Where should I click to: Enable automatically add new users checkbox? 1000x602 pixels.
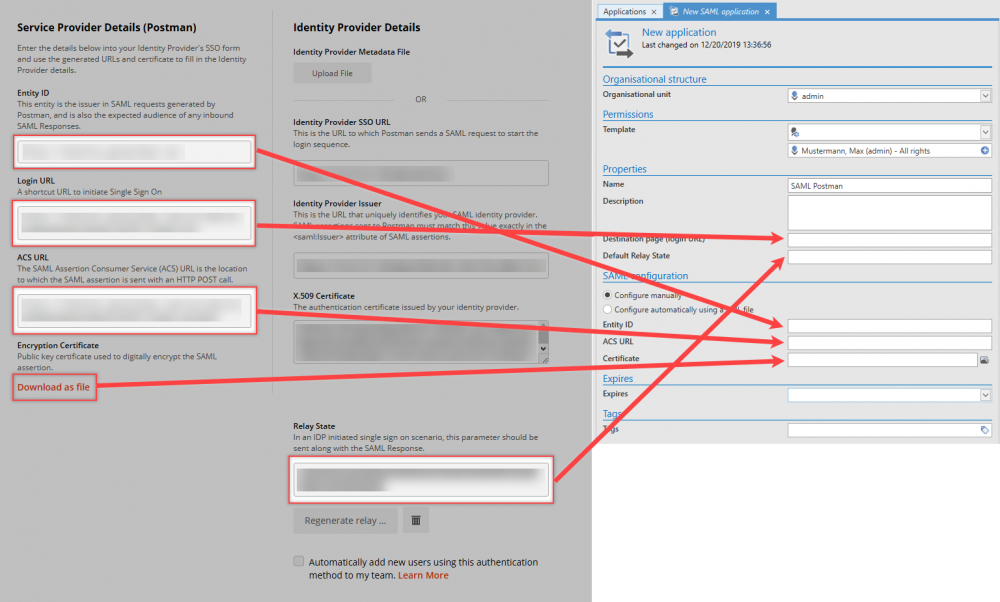299,562
